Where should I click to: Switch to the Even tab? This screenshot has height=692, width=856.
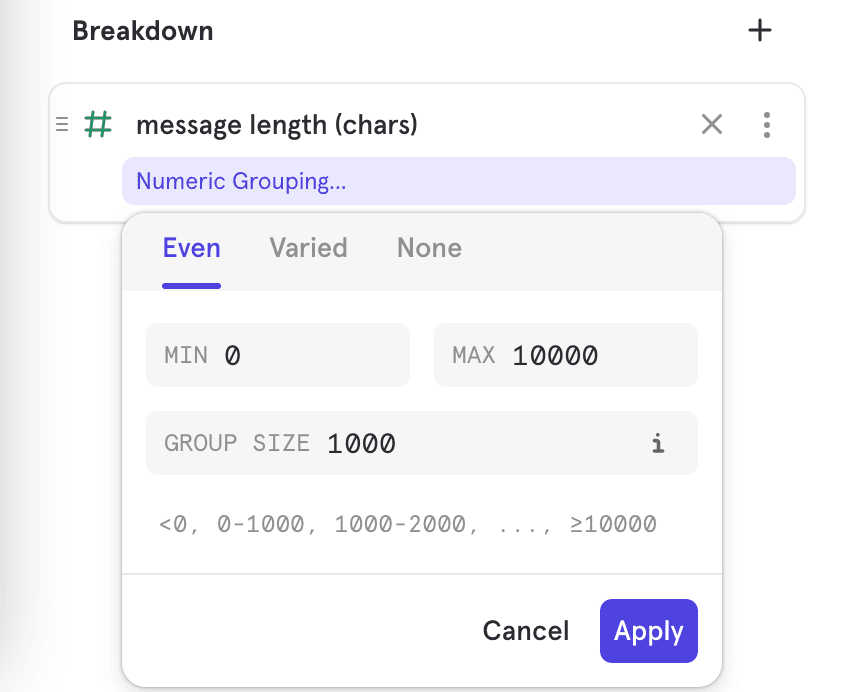click(191, 248)
